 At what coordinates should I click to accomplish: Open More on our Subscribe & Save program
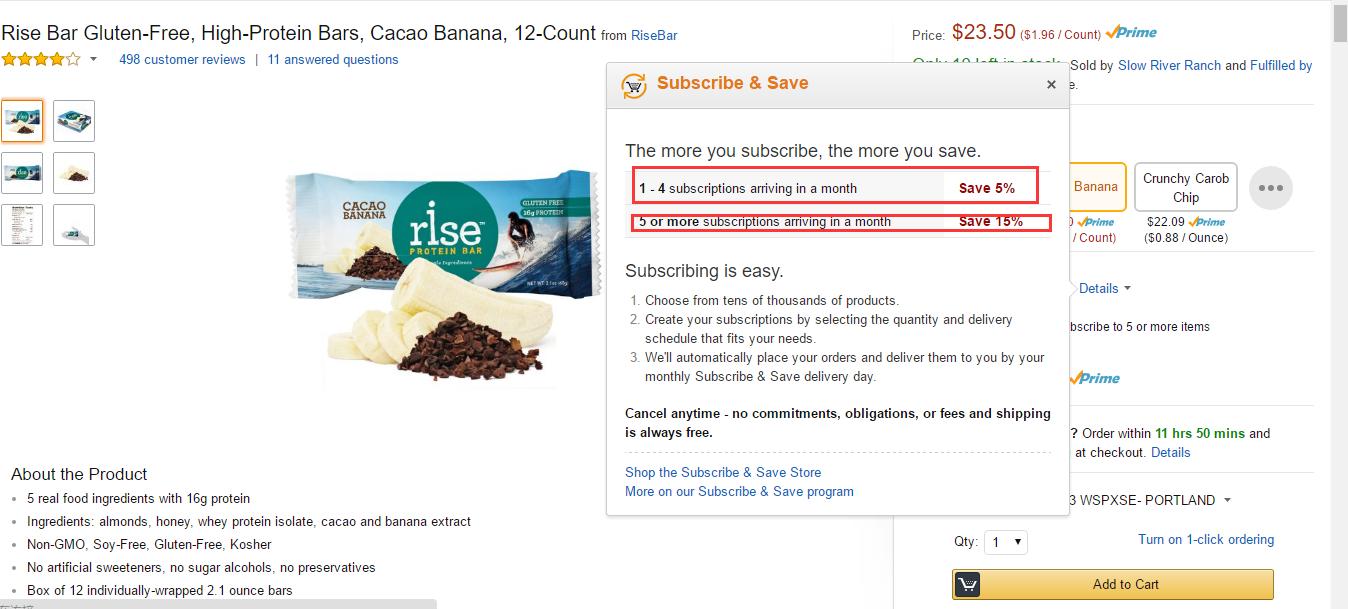739,491
